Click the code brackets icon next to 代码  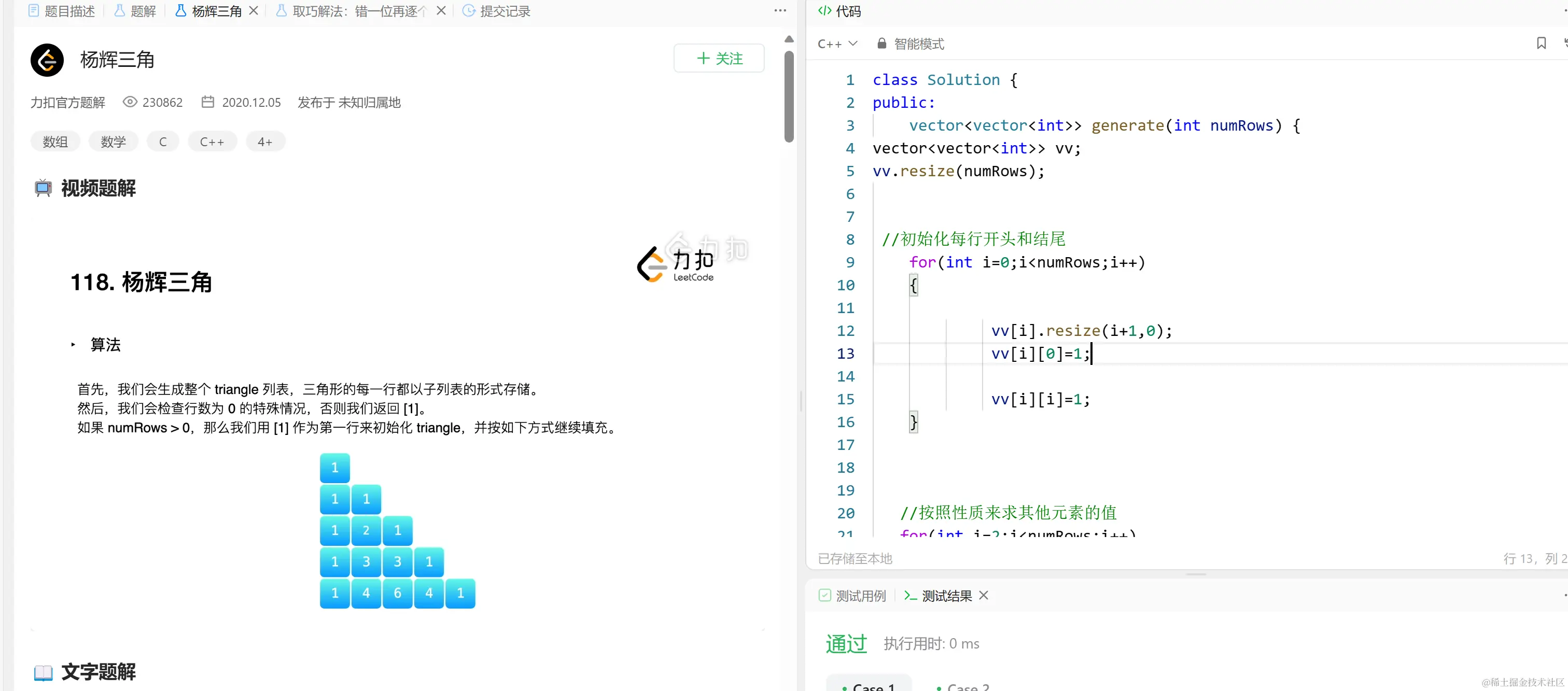(824, 10)
